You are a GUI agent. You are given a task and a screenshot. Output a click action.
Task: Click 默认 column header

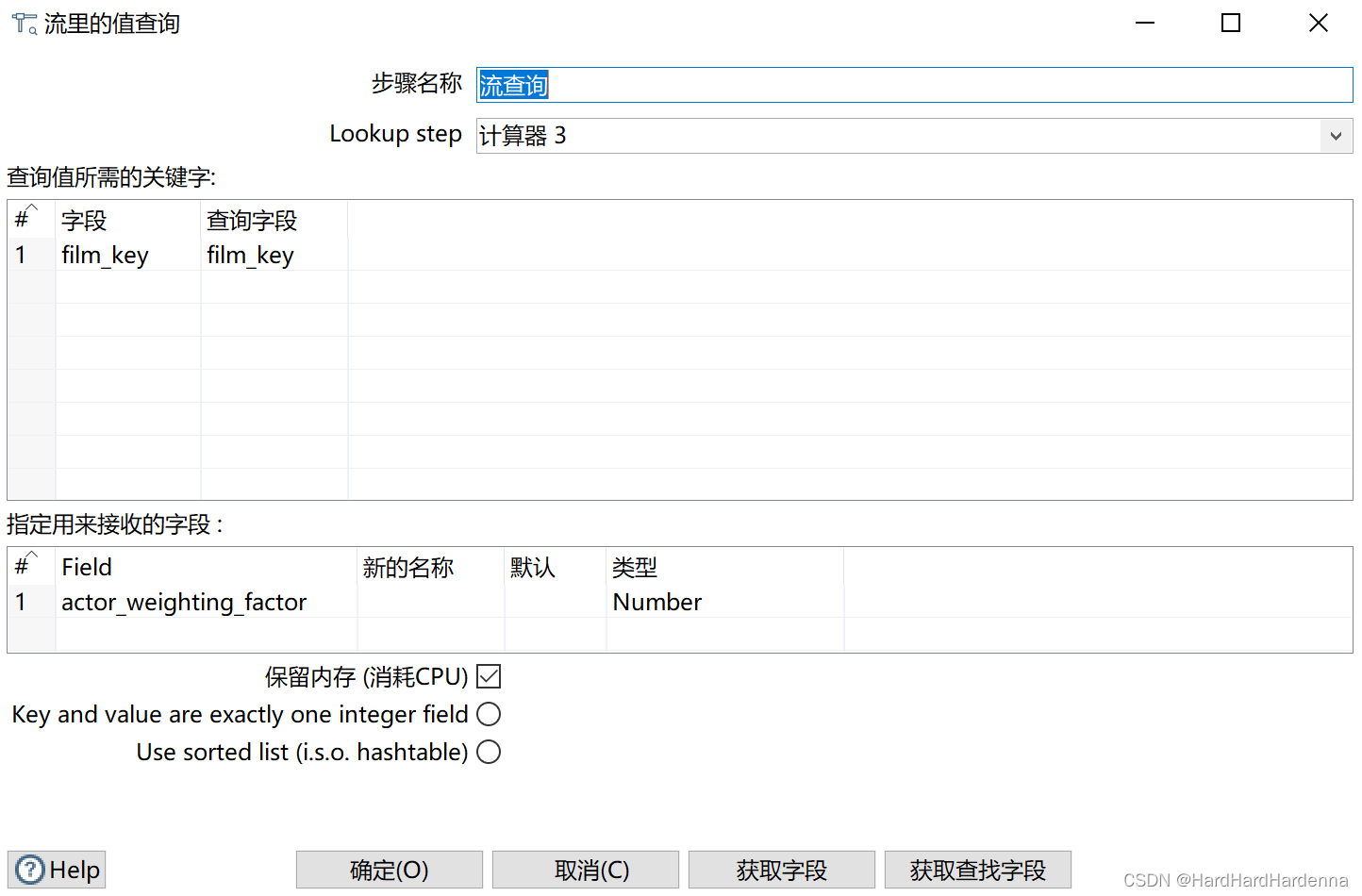coord(556,568)
